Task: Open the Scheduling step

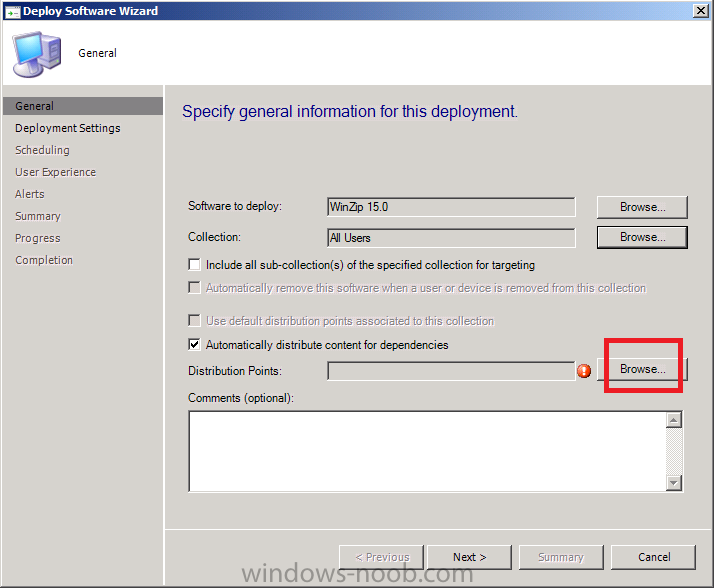Action: point(42,150)
